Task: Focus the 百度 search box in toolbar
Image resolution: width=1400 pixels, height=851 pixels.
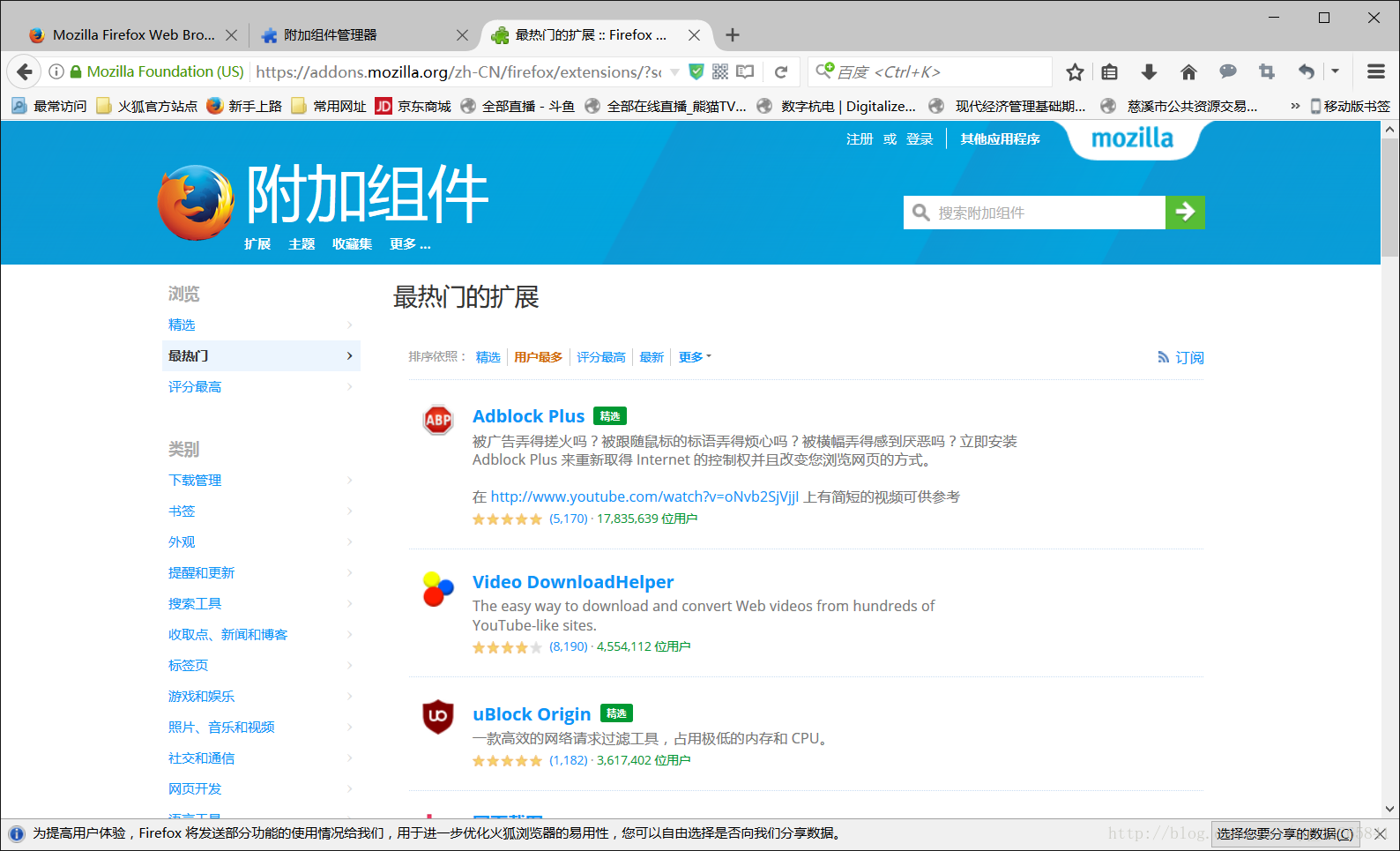Action: (x=930, y=71)
